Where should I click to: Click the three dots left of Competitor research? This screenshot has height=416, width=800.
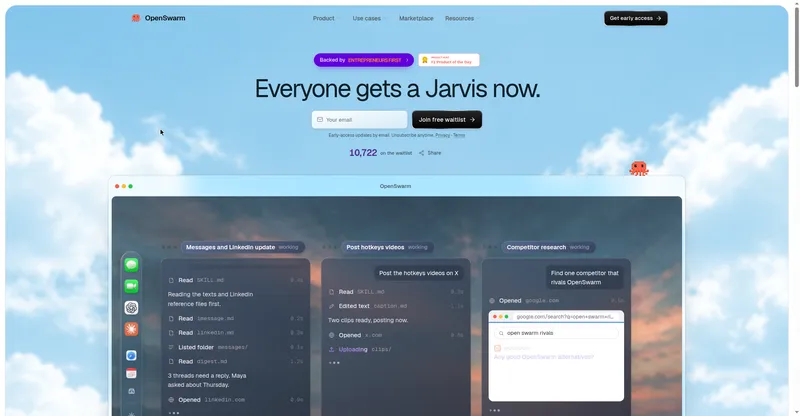490,247
